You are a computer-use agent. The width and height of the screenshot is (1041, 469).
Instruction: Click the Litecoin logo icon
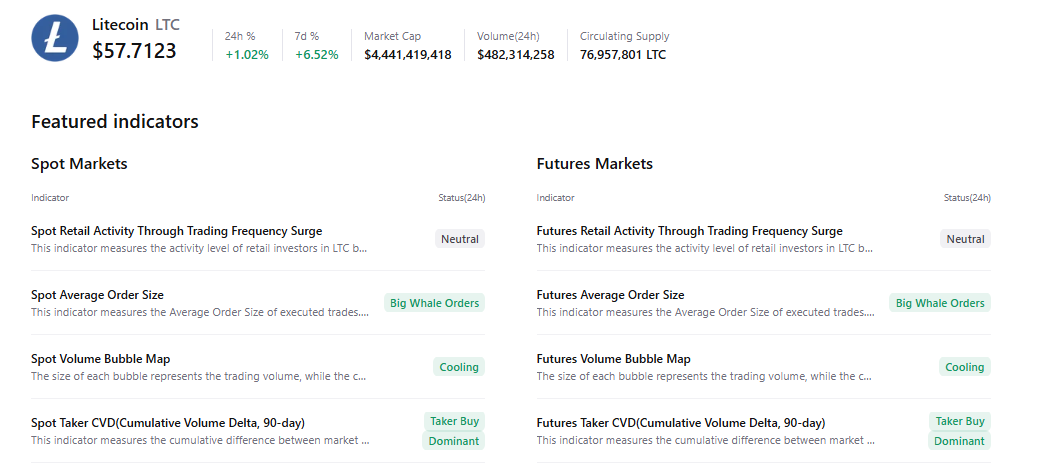pyautogui.click(x=55, y=38)
